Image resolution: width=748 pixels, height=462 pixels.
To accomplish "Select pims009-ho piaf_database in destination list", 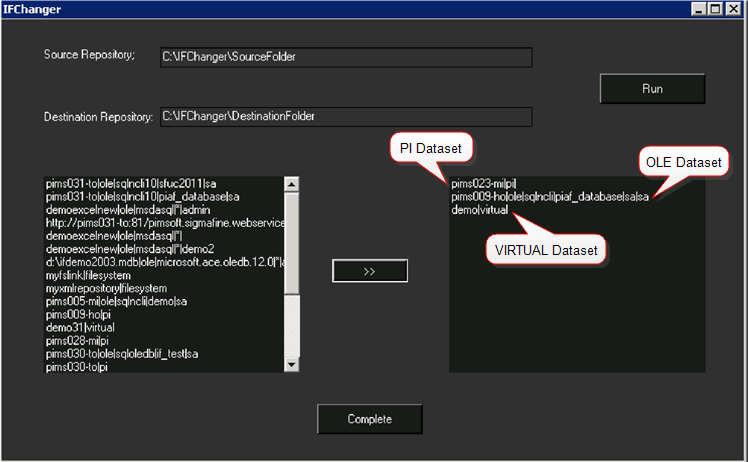I will click(549, 197).
